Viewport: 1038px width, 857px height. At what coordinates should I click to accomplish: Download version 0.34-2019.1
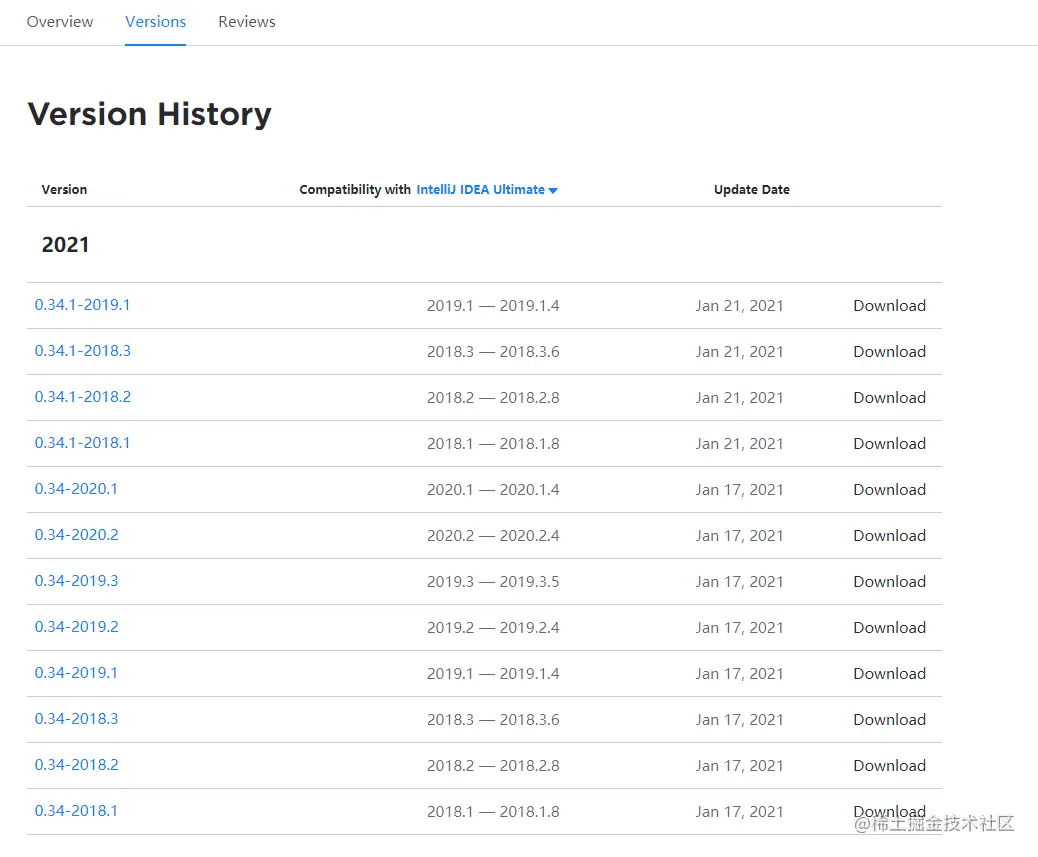(889, 674)
